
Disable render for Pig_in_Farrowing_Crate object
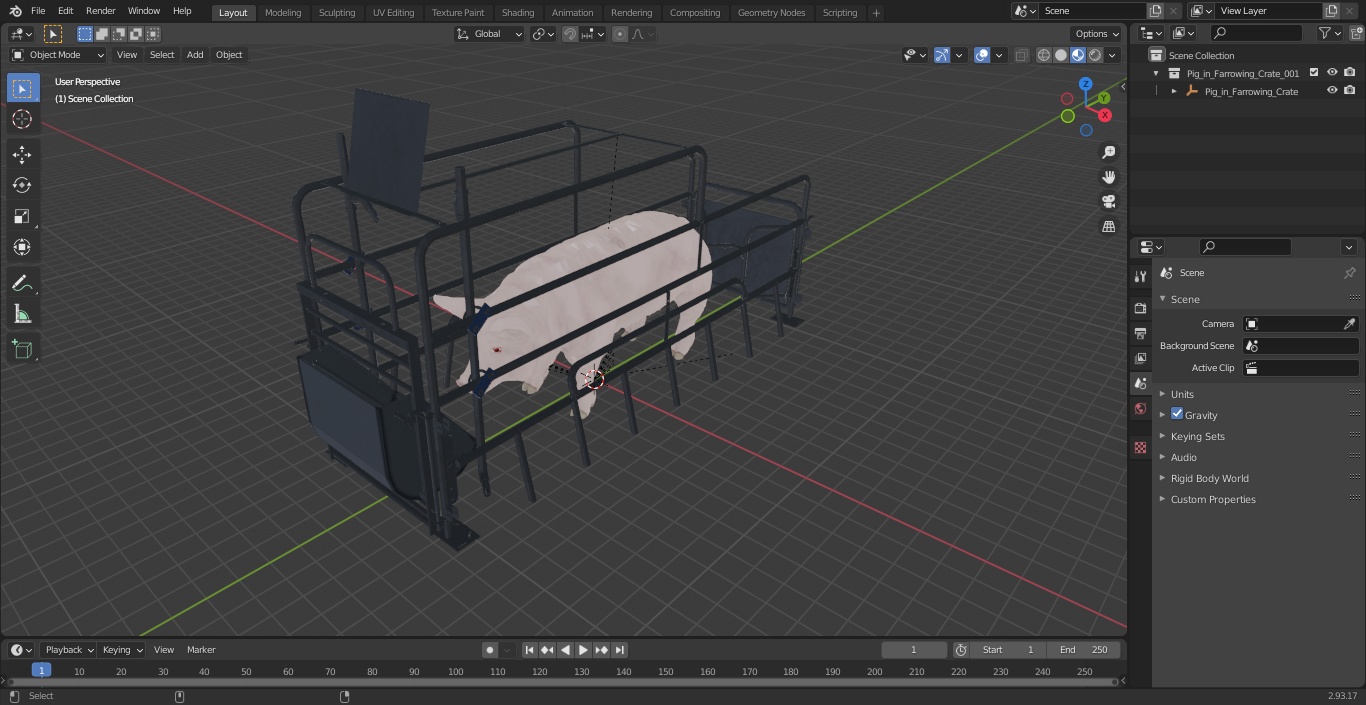(1350, 91)
